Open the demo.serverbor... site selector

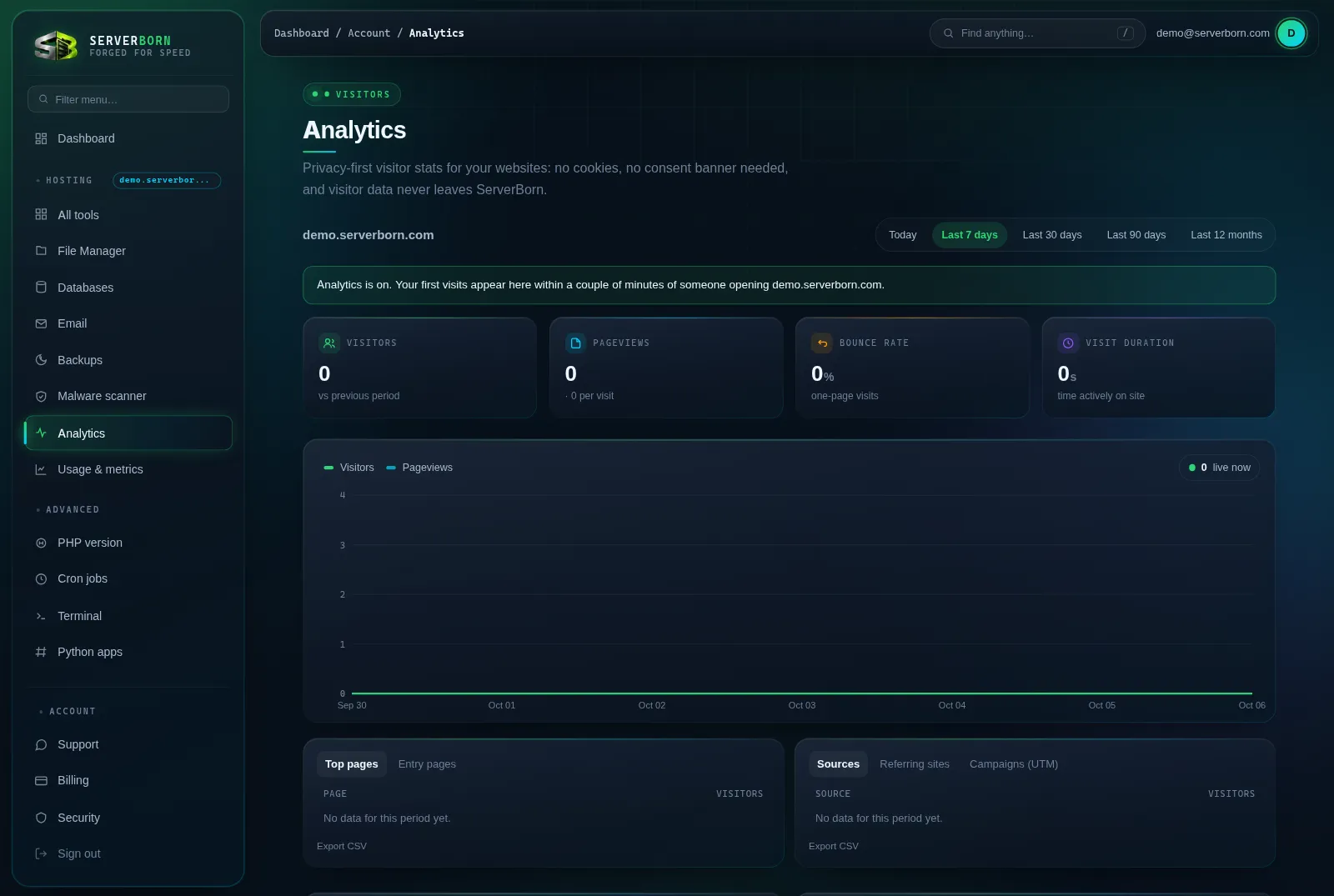[167, 180]
